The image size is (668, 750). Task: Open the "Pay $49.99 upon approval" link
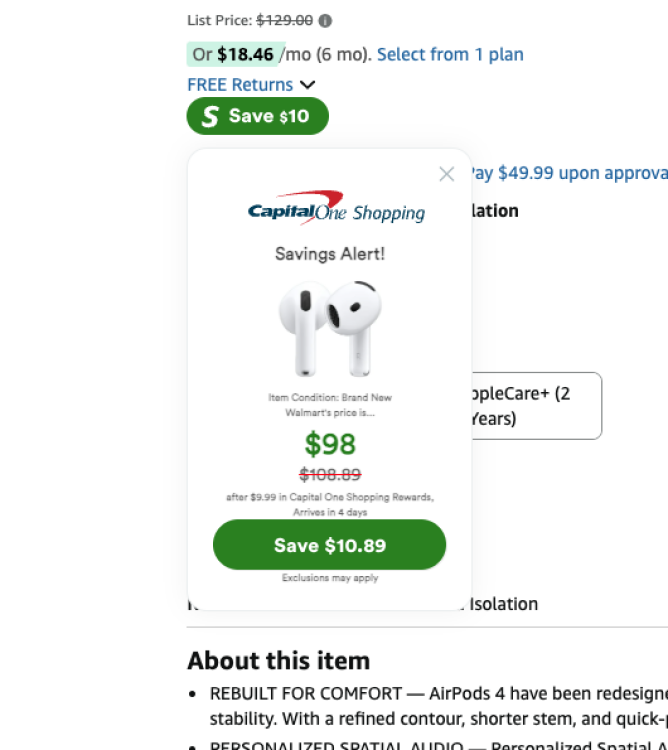point(568,173)
